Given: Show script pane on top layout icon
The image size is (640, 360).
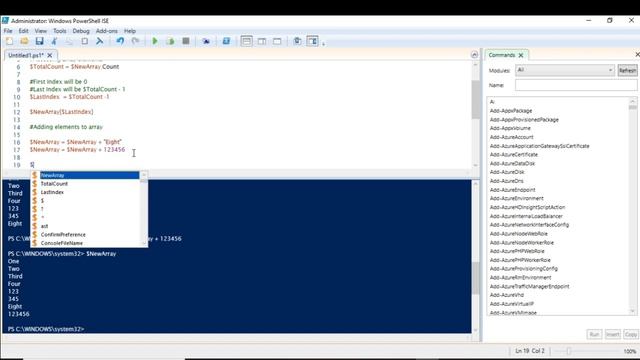Looking at the screenshot, I should (247, 41).
